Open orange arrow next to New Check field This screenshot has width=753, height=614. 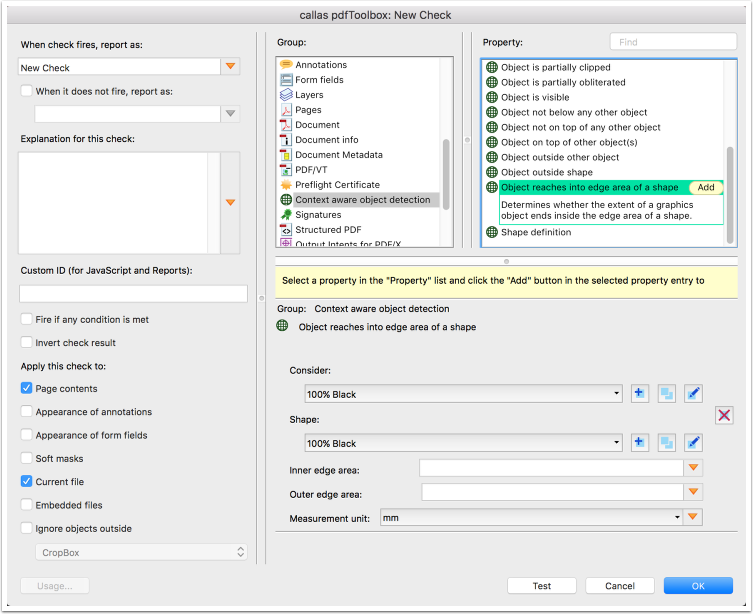tap(231, 66)
